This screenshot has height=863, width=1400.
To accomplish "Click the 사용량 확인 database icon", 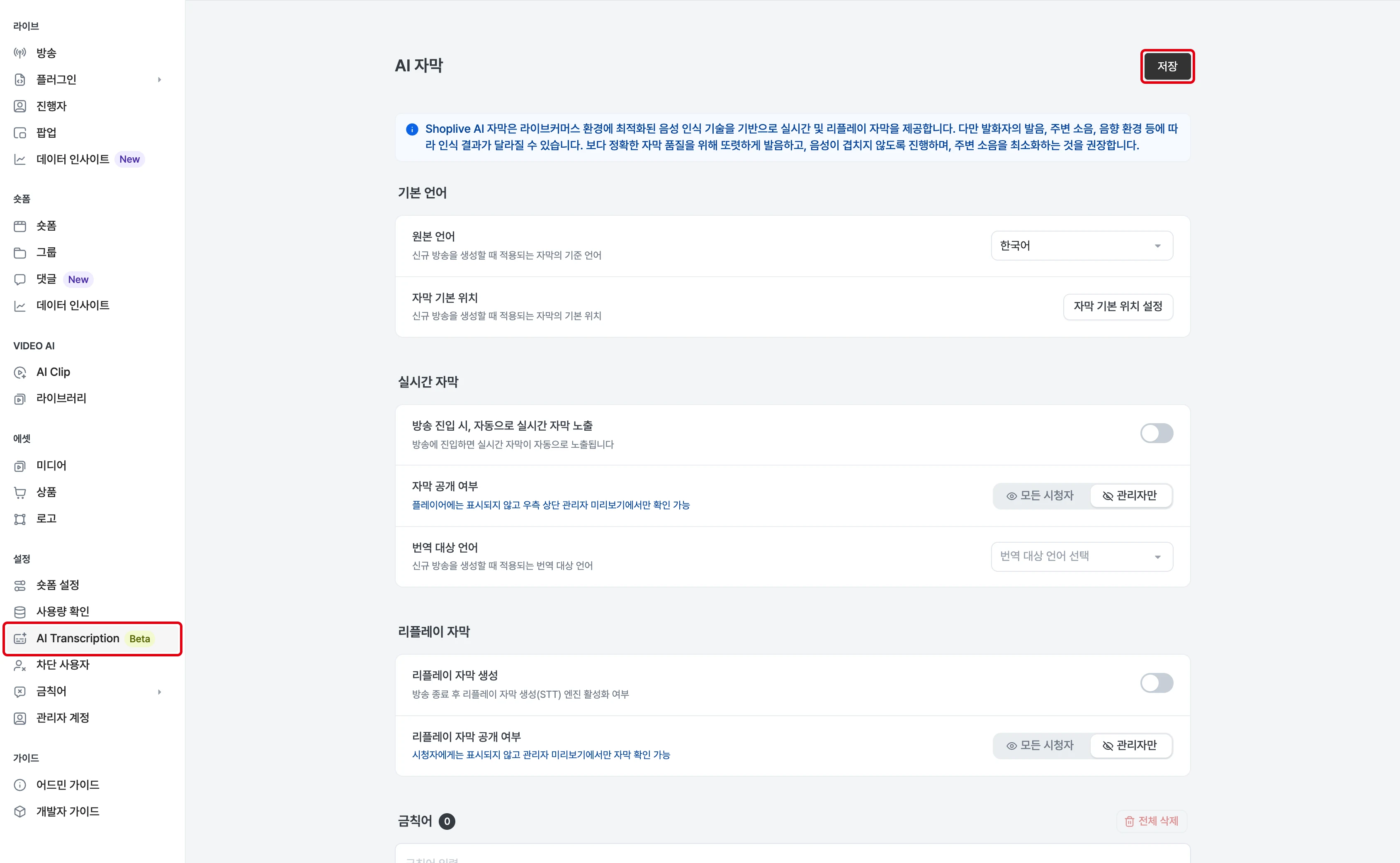I will point(20,612).
